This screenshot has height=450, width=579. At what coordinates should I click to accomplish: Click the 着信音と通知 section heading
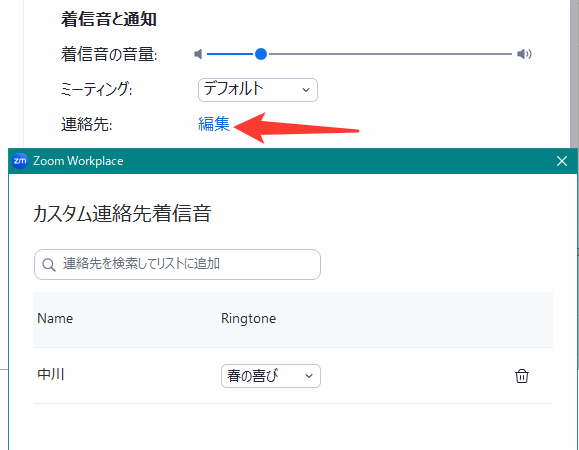[x=109, y=19]
